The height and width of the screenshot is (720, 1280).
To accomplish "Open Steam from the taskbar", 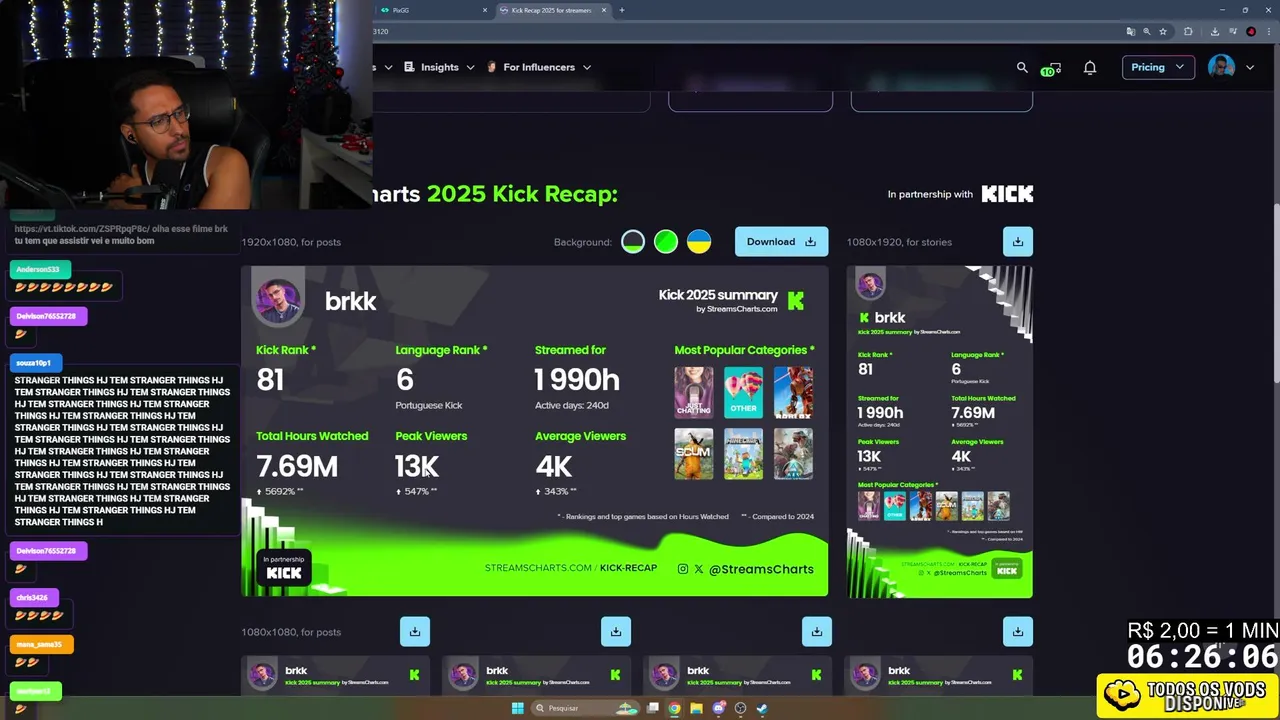I will point(762,708).
